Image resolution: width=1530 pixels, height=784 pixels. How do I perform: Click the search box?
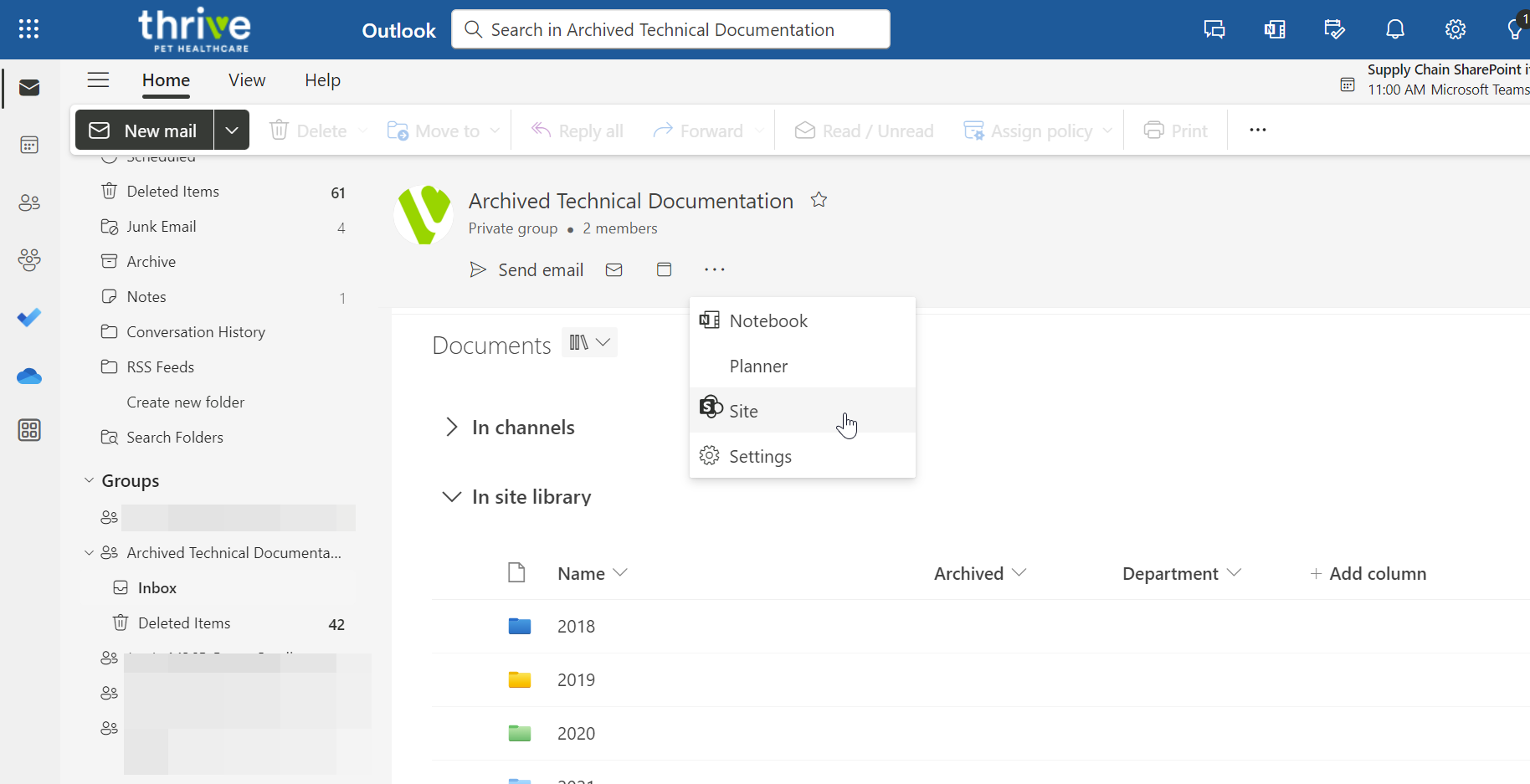pos(670,29)
